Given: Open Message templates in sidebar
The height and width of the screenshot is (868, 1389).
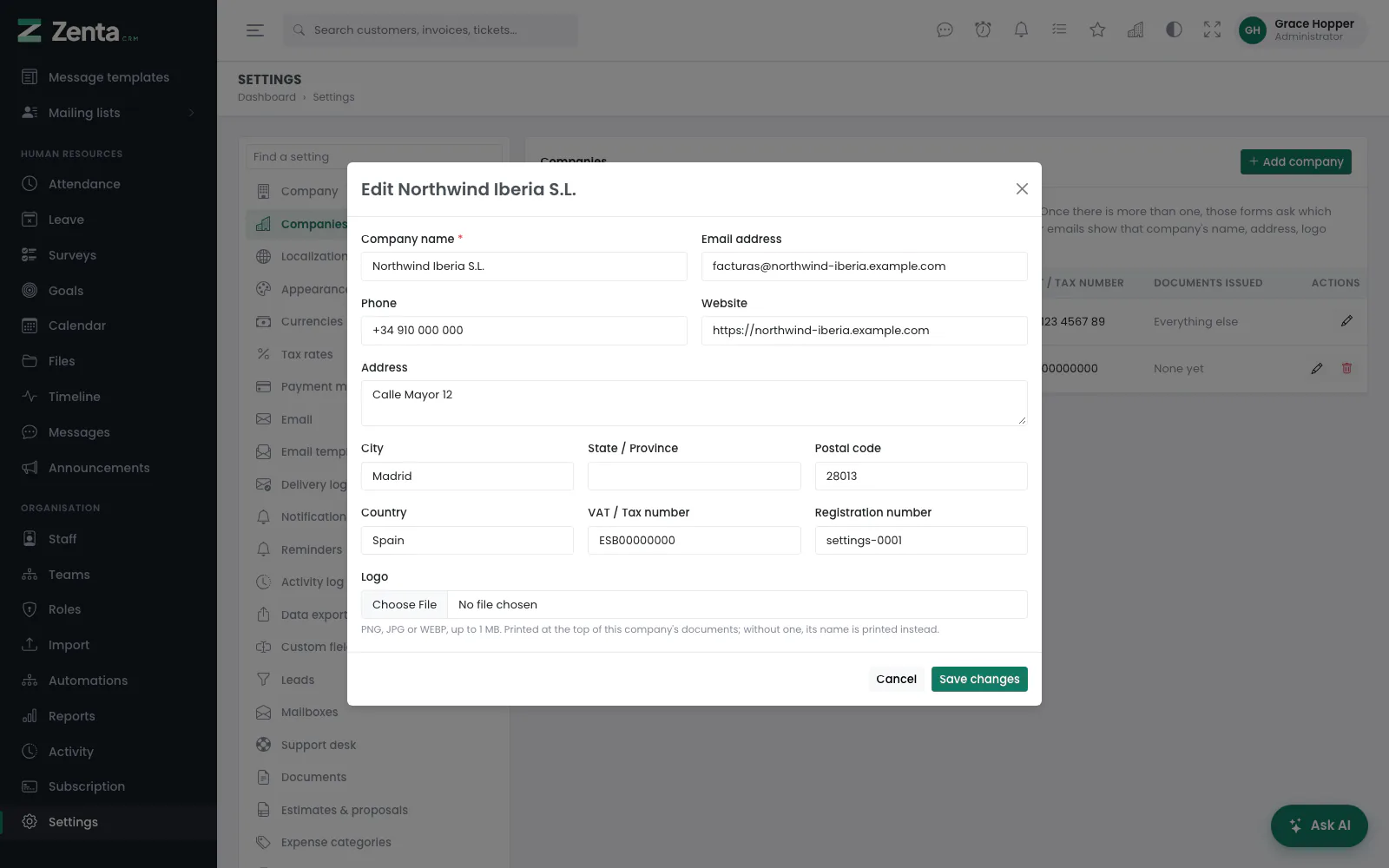Looking at the screenshot, I should (x=109, y=77).
